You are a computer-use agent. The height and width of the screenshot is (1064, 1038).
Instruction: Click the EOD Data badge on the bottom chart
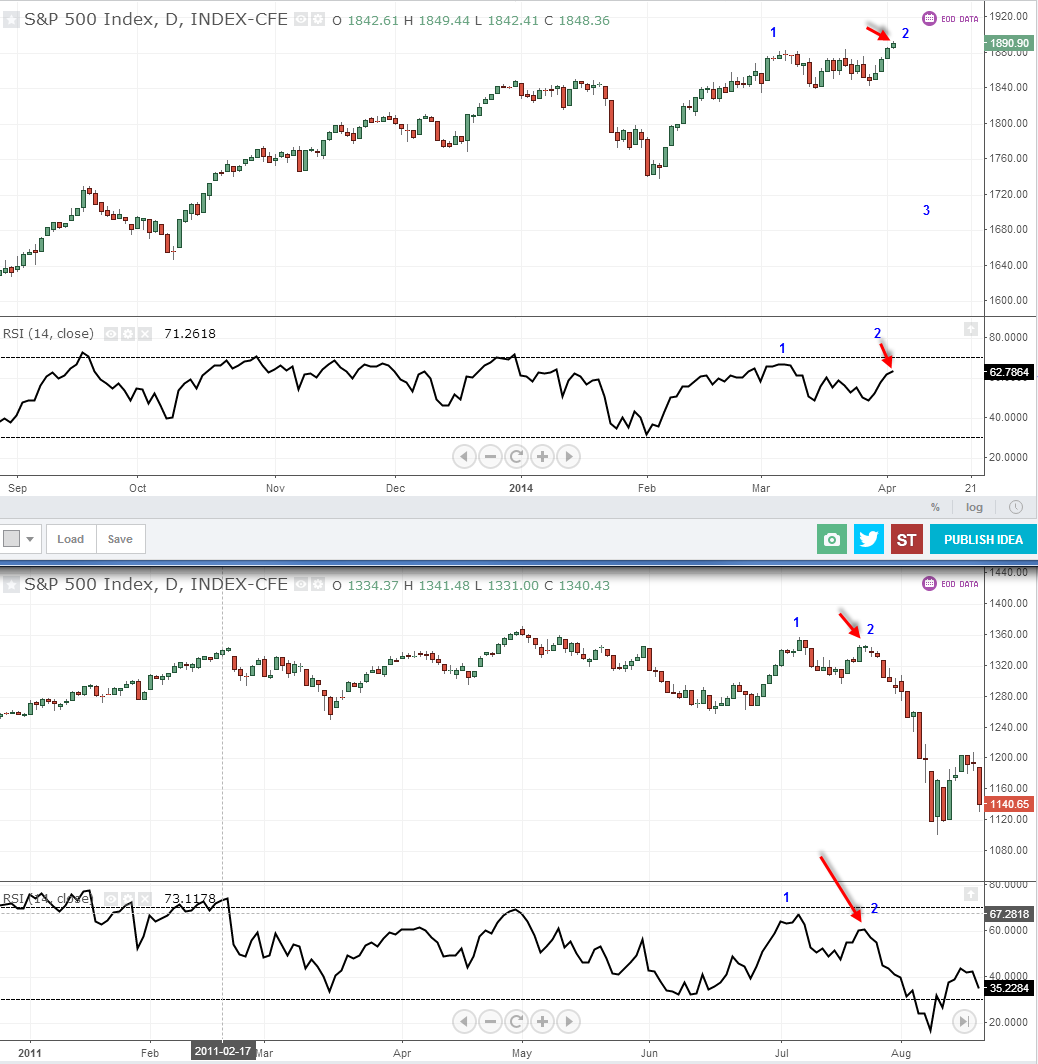pyautogui.click(x=950, y=584)
